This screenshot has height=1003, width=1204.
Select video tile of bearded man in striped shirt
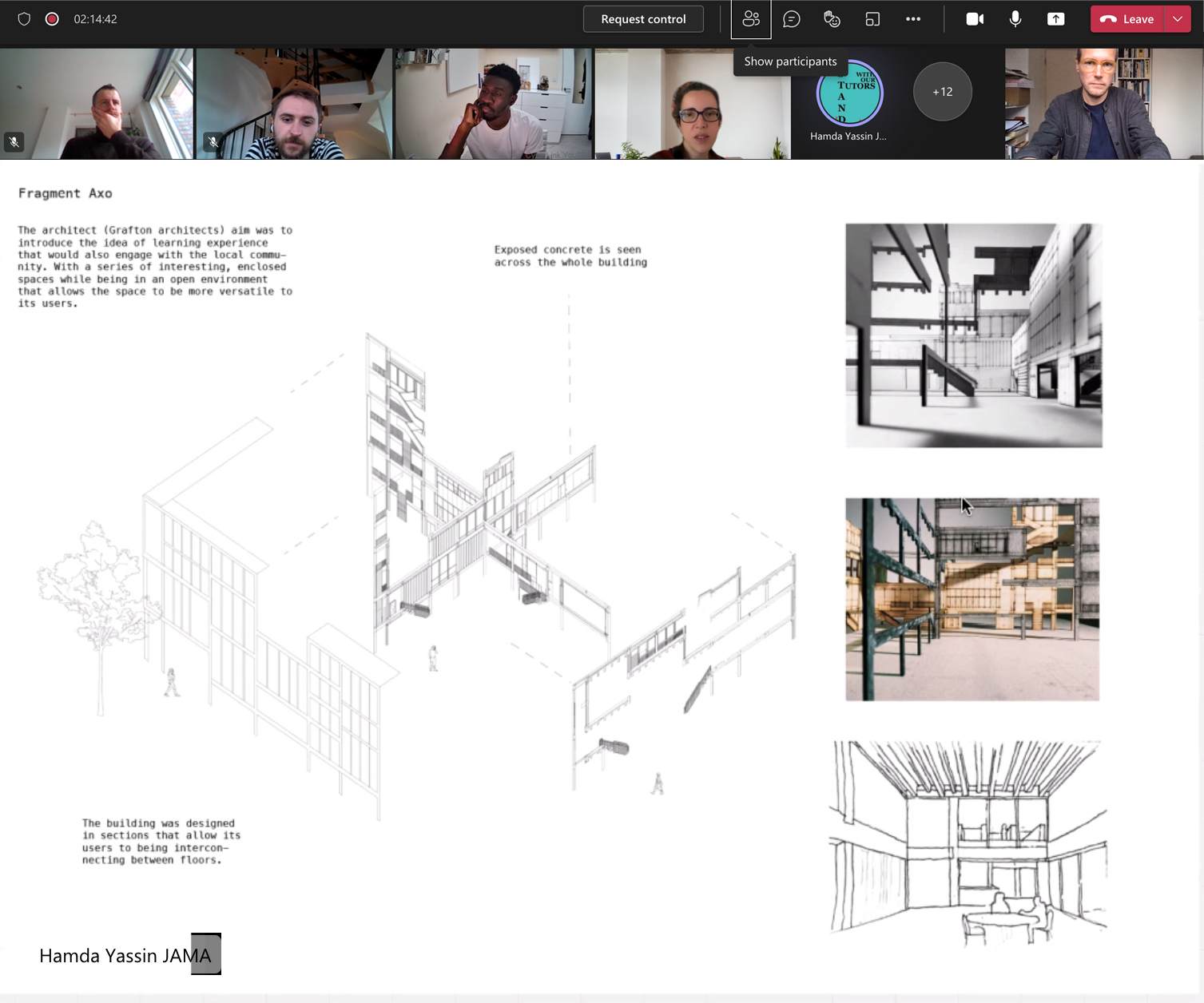pyautogui.click(x=294, y=104)
